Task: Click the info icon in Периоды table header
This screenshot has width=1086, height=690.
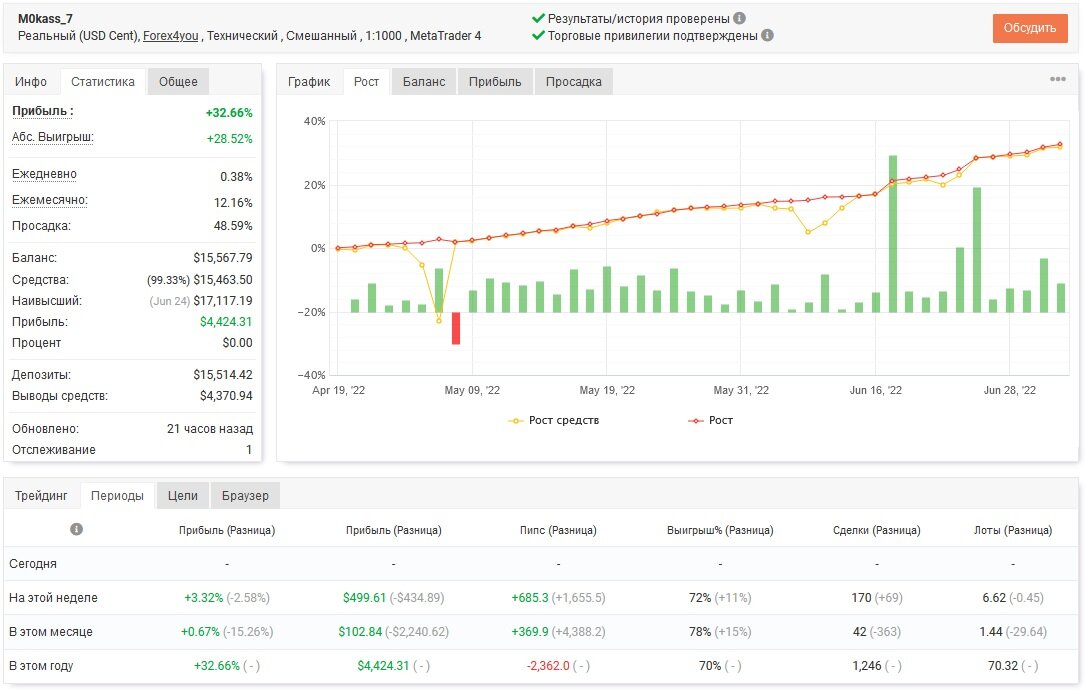Action: (76, 529)
